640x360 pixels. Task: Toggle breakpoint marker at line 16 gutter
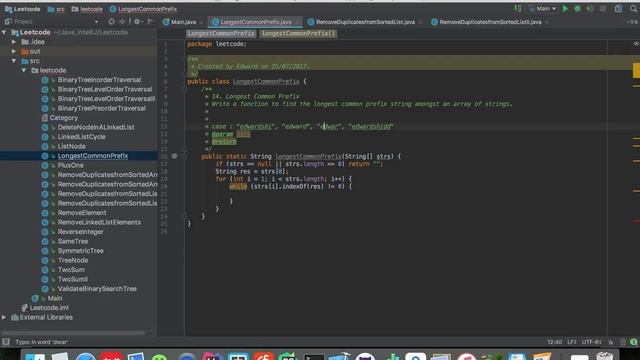tap(174, 156)
